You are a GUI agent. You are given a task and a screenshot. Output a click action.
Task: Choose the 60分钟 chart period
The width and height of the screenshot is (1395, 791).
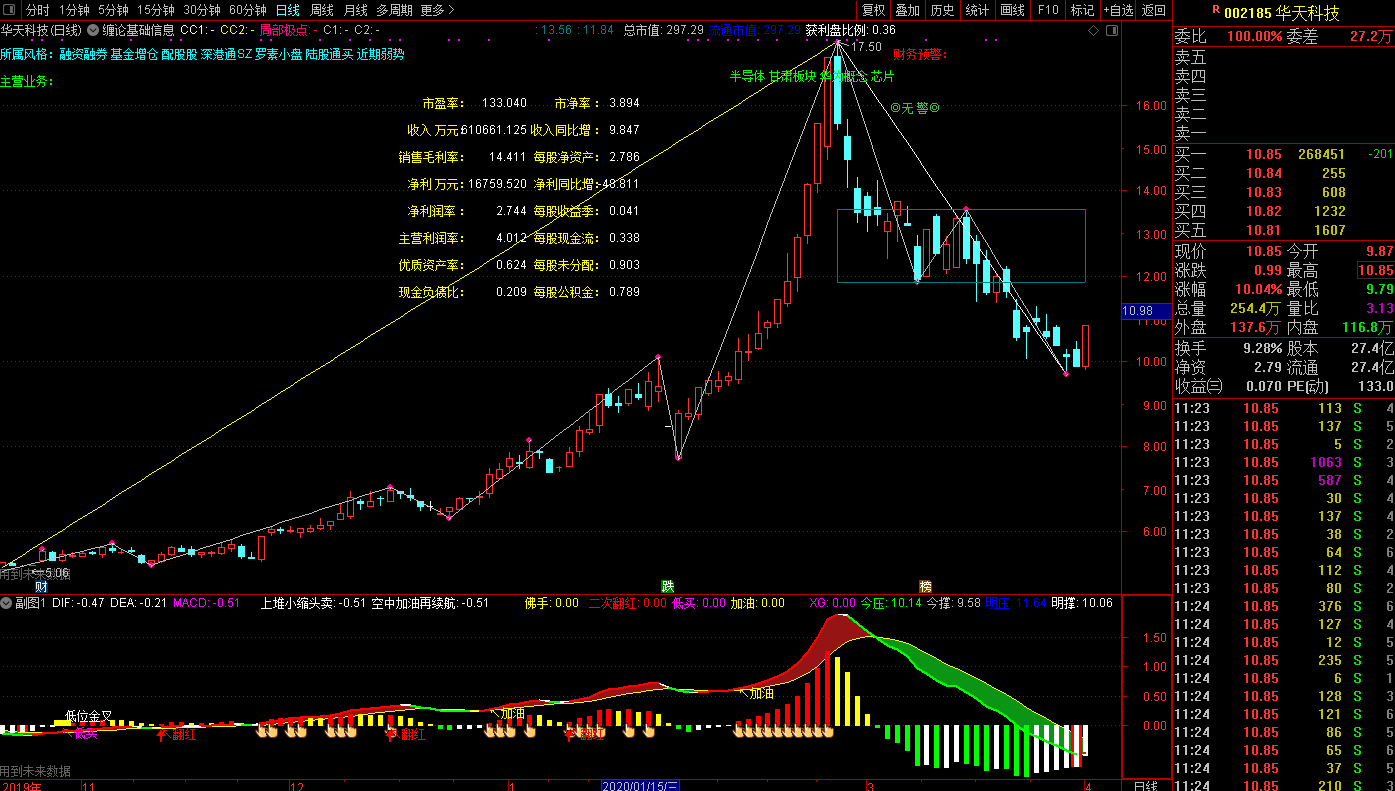pos(247,10)
